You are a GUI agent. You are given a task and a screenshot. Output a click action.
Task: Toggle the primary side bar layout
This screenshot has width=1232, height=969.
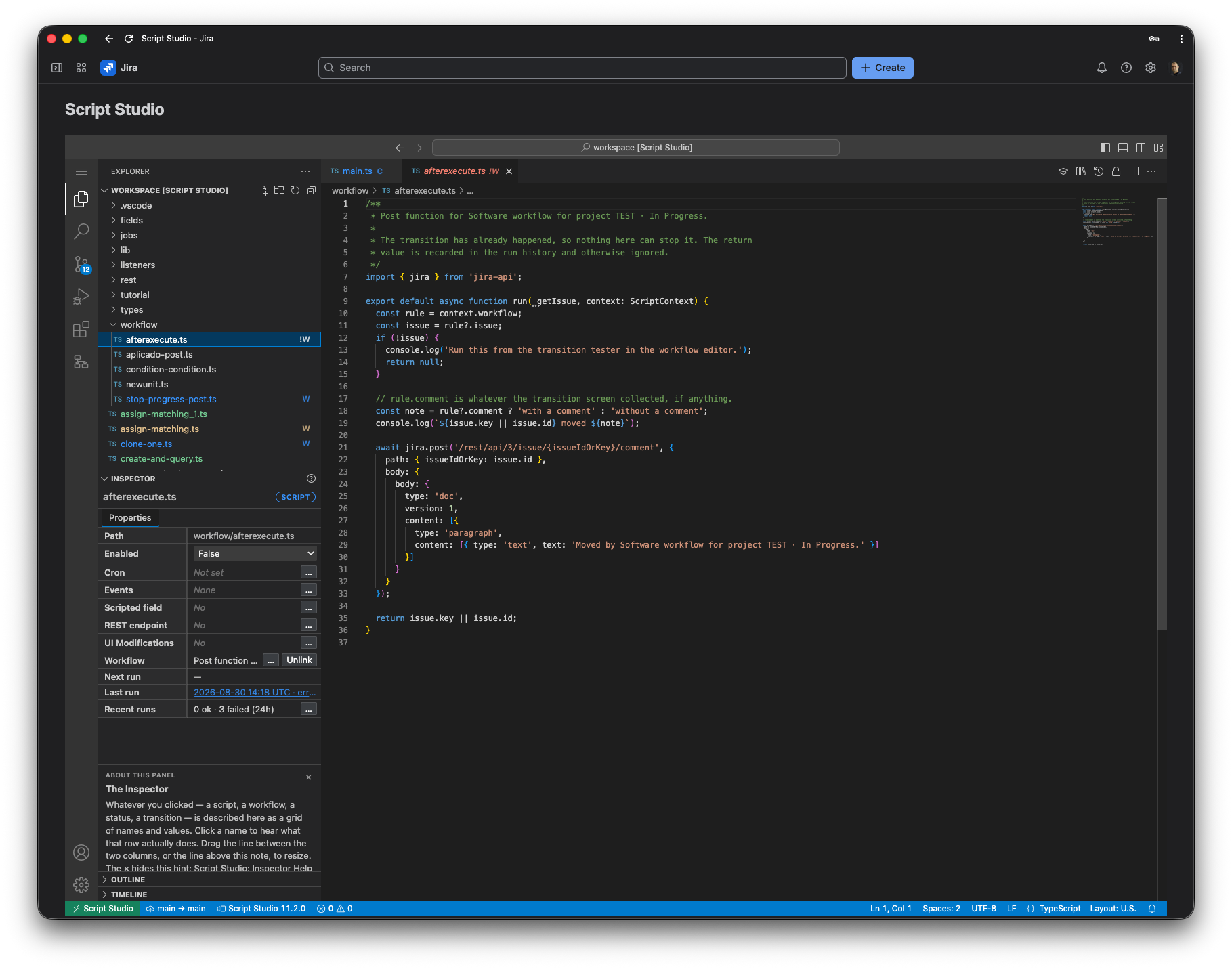pyautogui.click(x=1105, y=148)
